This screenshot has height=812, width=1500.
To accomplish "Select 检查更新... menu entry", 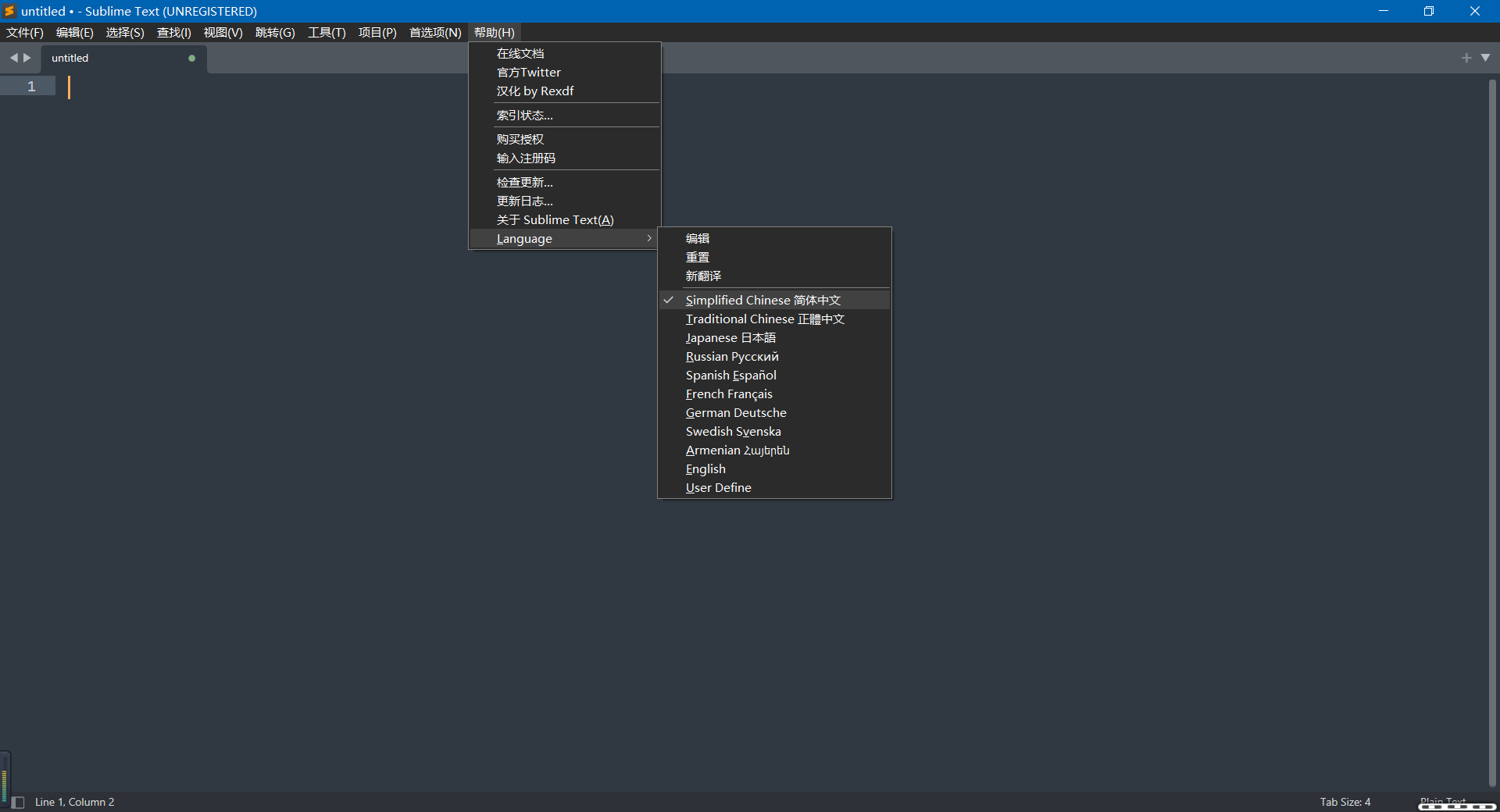I will [565, 183].
